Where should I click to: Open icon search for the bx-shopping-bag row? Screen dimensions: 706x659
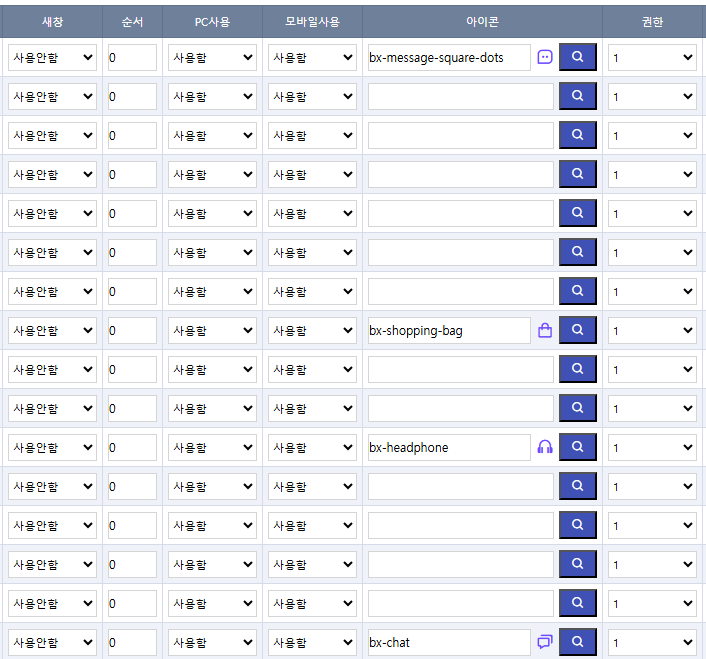click(x=577, y=330)
